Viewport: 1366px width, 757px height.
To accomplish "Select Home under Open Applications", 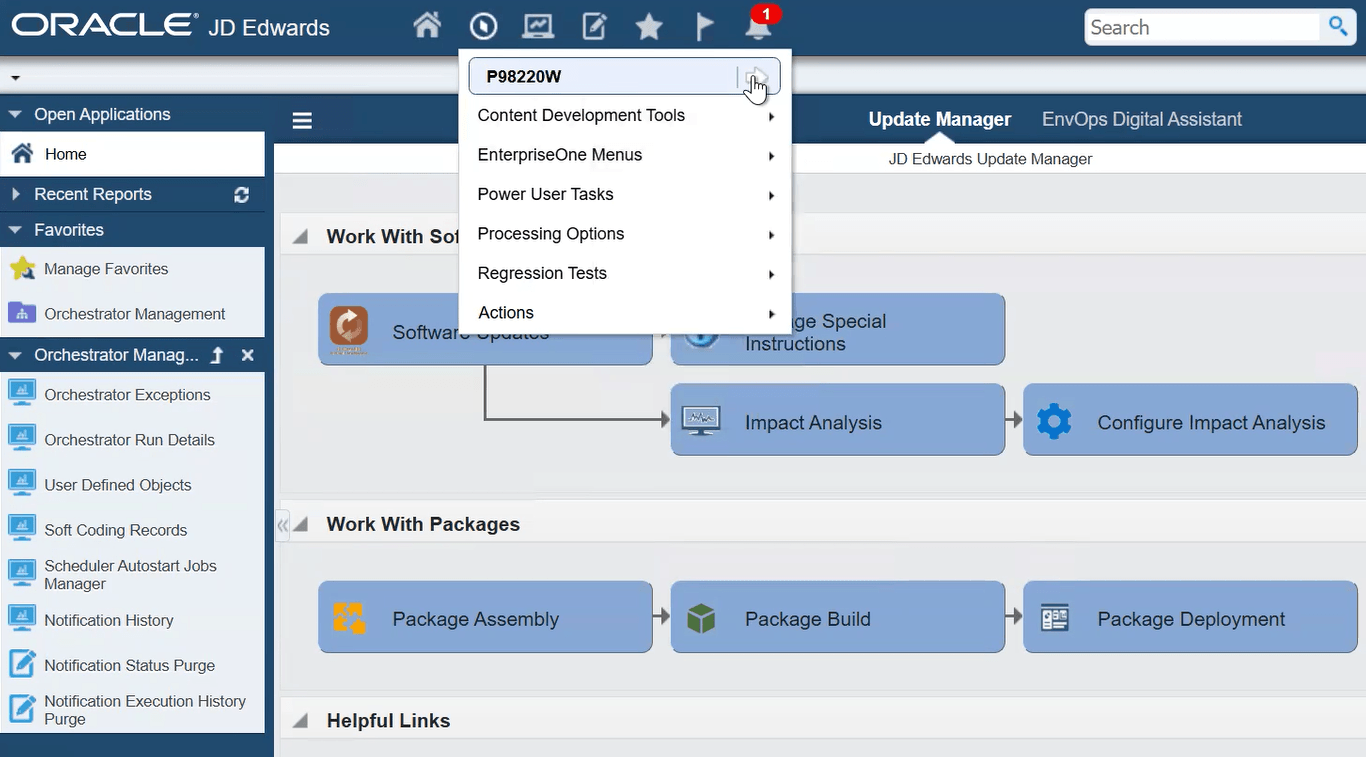I will (132, 154).
